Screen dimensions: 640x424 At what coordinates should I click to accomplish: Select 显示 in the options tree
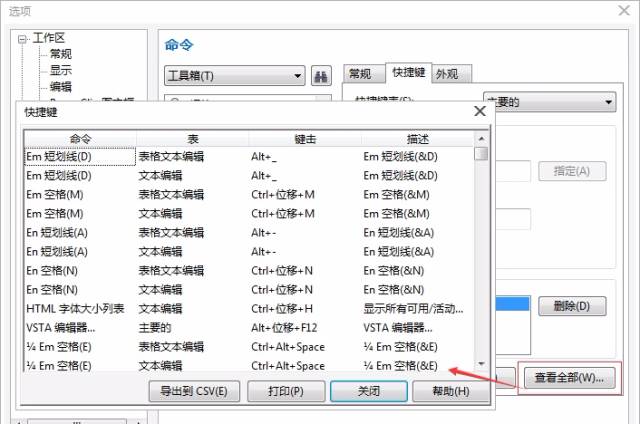pyautogui.click(x=60, y=70)
